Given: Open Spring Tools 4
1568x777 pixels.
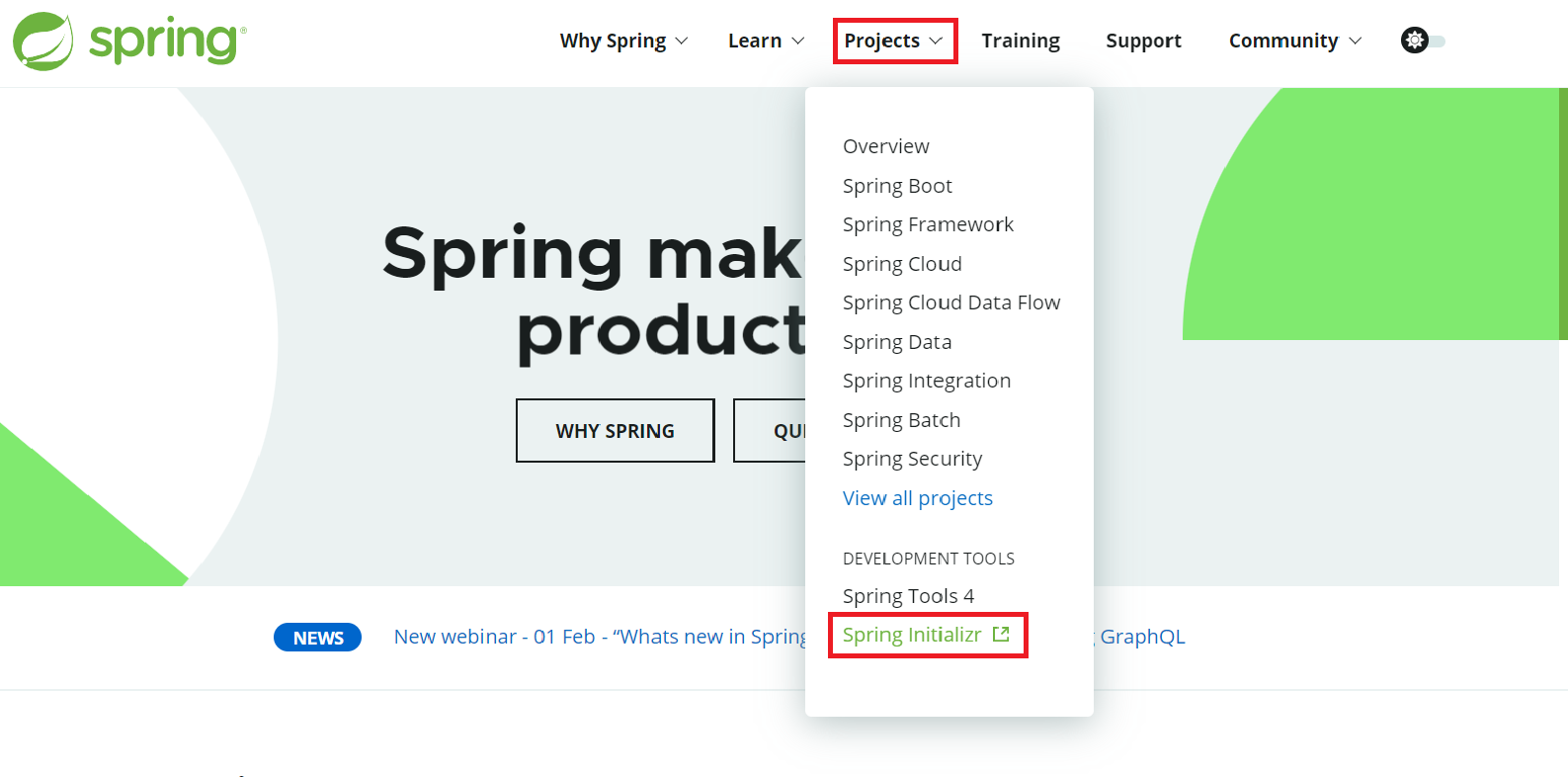Looking at the screenshot, I should (908, 596).
